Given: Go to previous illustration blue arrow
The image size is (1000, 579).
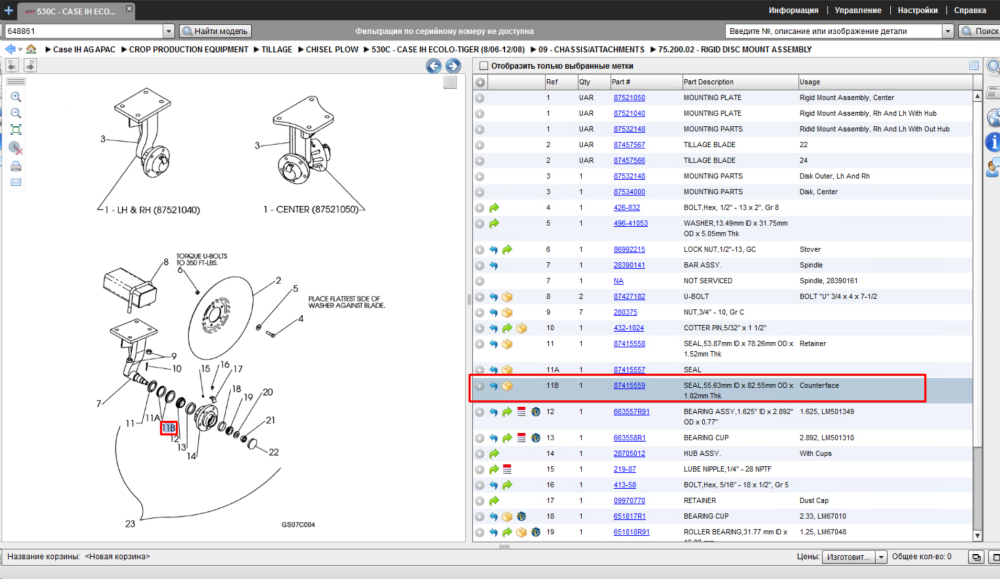Looking at the screenshot, I should [x=434, y=65].
